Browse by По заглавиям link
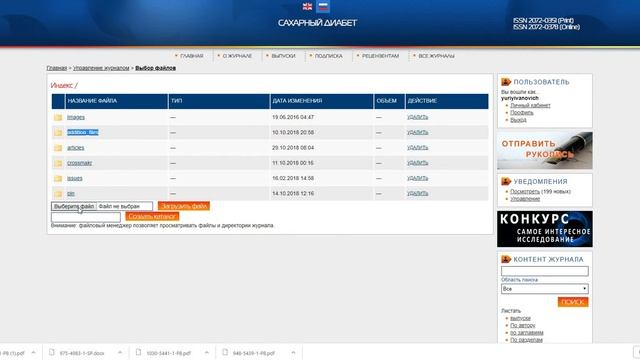Viewport: 640px width, 360px height. click(527, 333)
